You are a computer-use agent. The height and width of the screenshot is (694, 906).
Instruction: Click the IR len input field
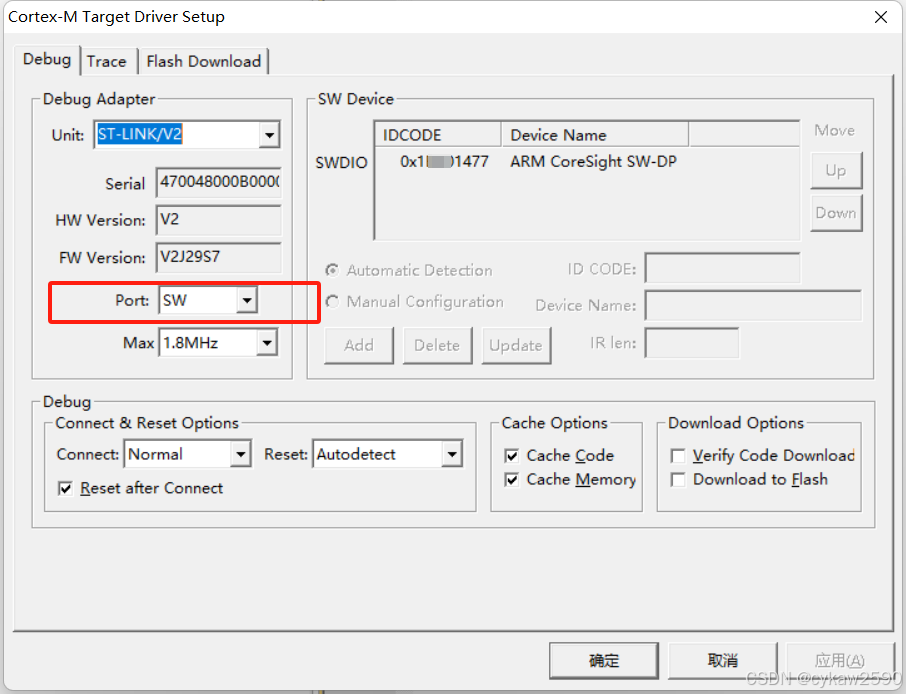tap(692, 343)
